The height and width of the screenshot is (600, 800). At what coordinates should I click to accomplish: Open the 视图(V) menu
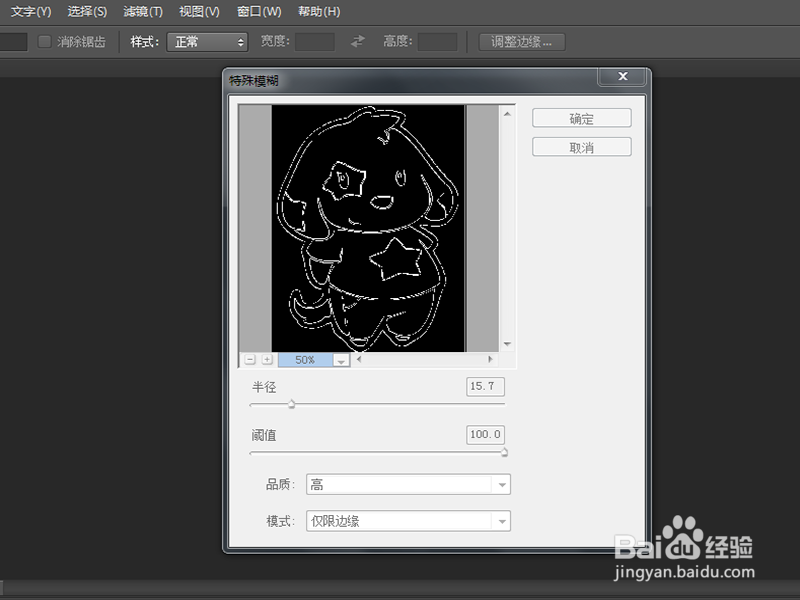point(199,11)
